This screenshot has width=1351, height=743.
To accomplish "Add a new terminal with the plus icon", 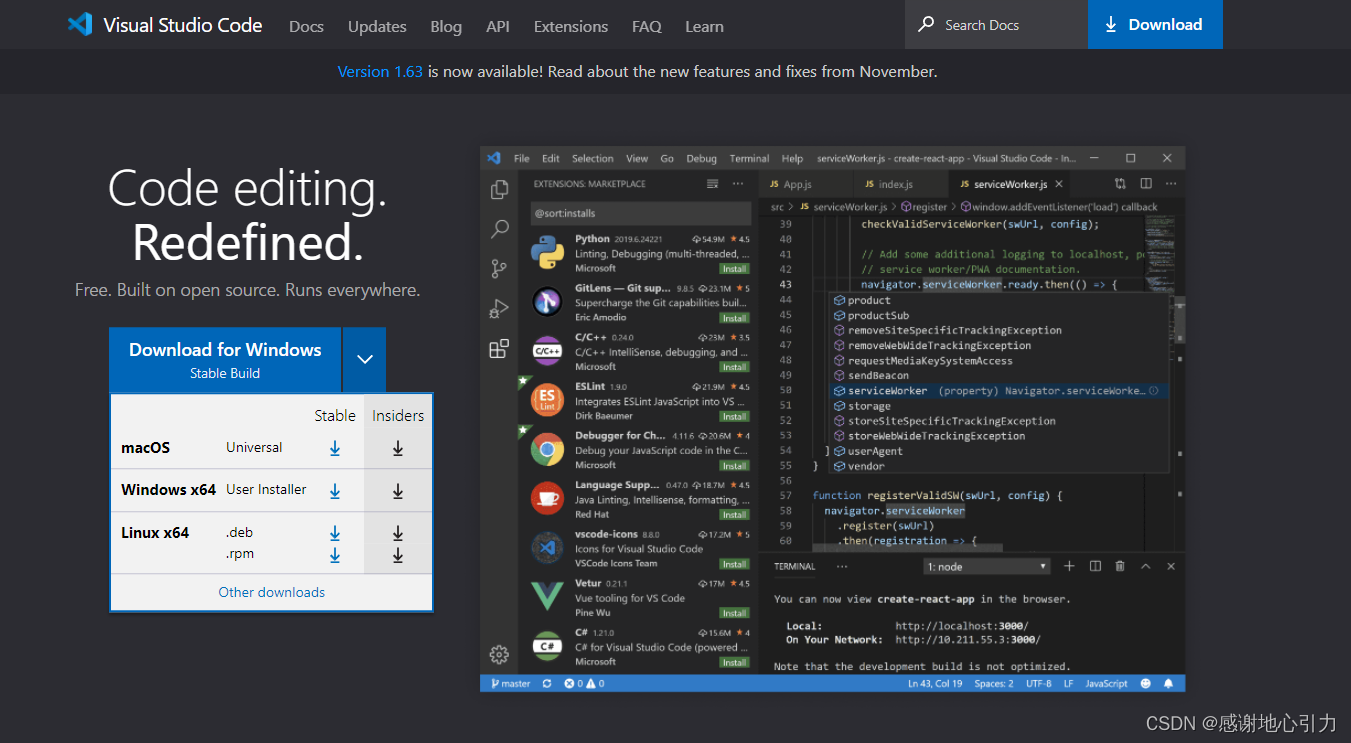I will [x=1069, y=565].
